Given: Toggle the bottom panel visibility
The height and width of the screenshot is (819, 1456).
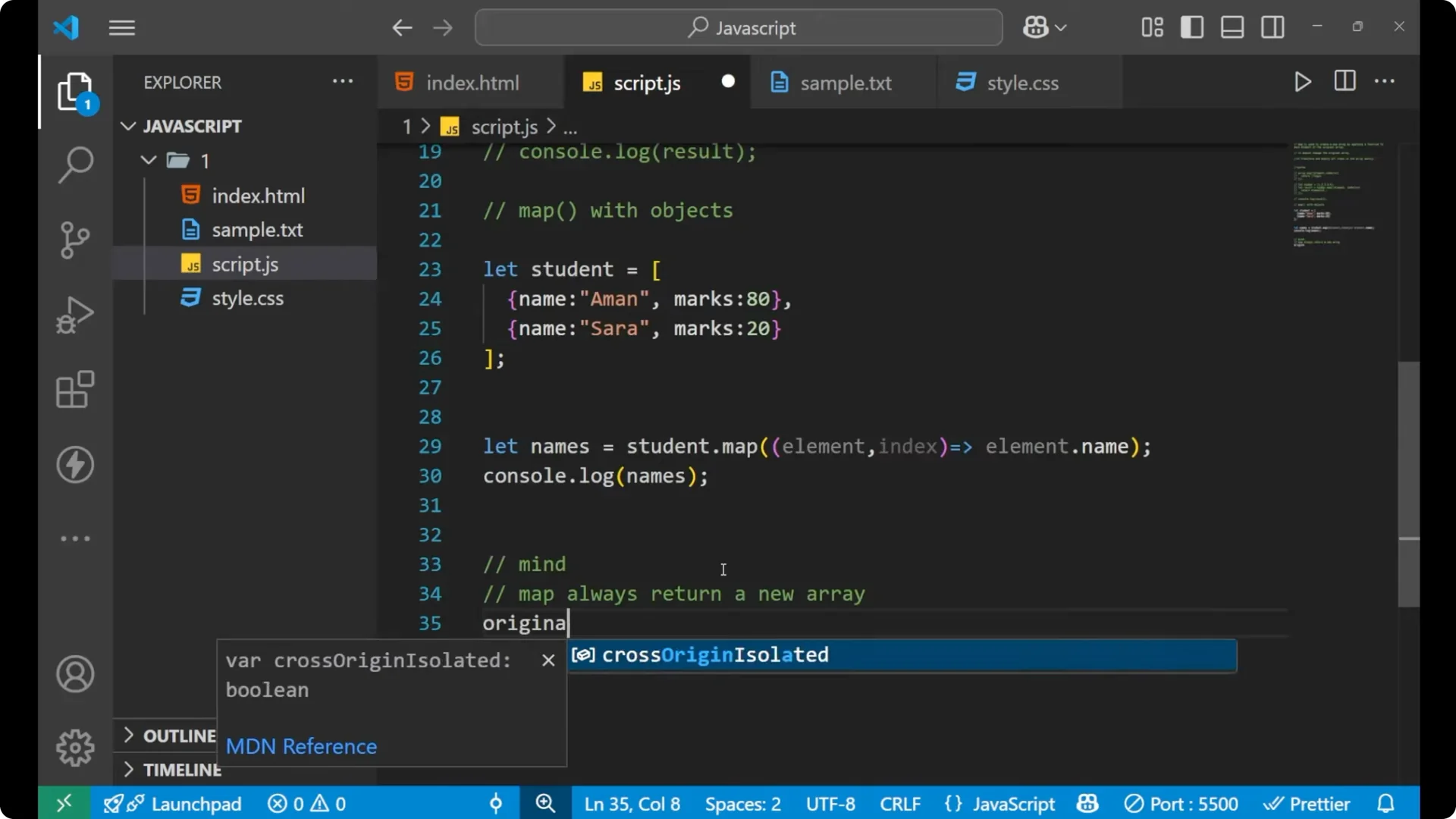Looking at the screenshot, I should tap(1232, 27).
